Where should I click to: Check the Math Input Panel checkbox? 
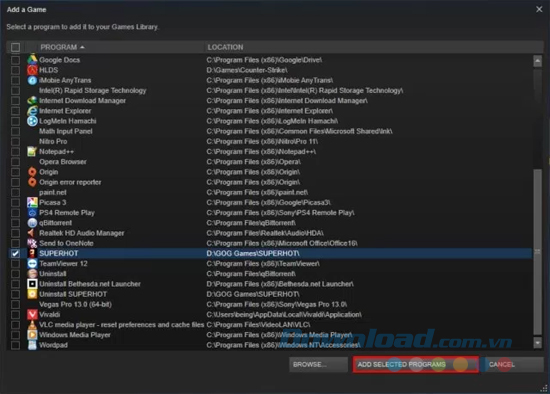(15, 131)
